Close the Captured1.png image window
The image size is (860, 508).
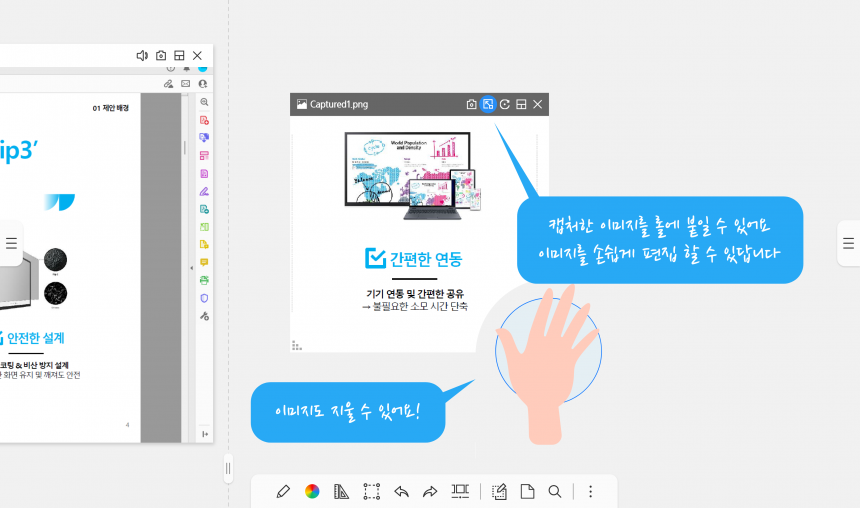coord(538,104)
